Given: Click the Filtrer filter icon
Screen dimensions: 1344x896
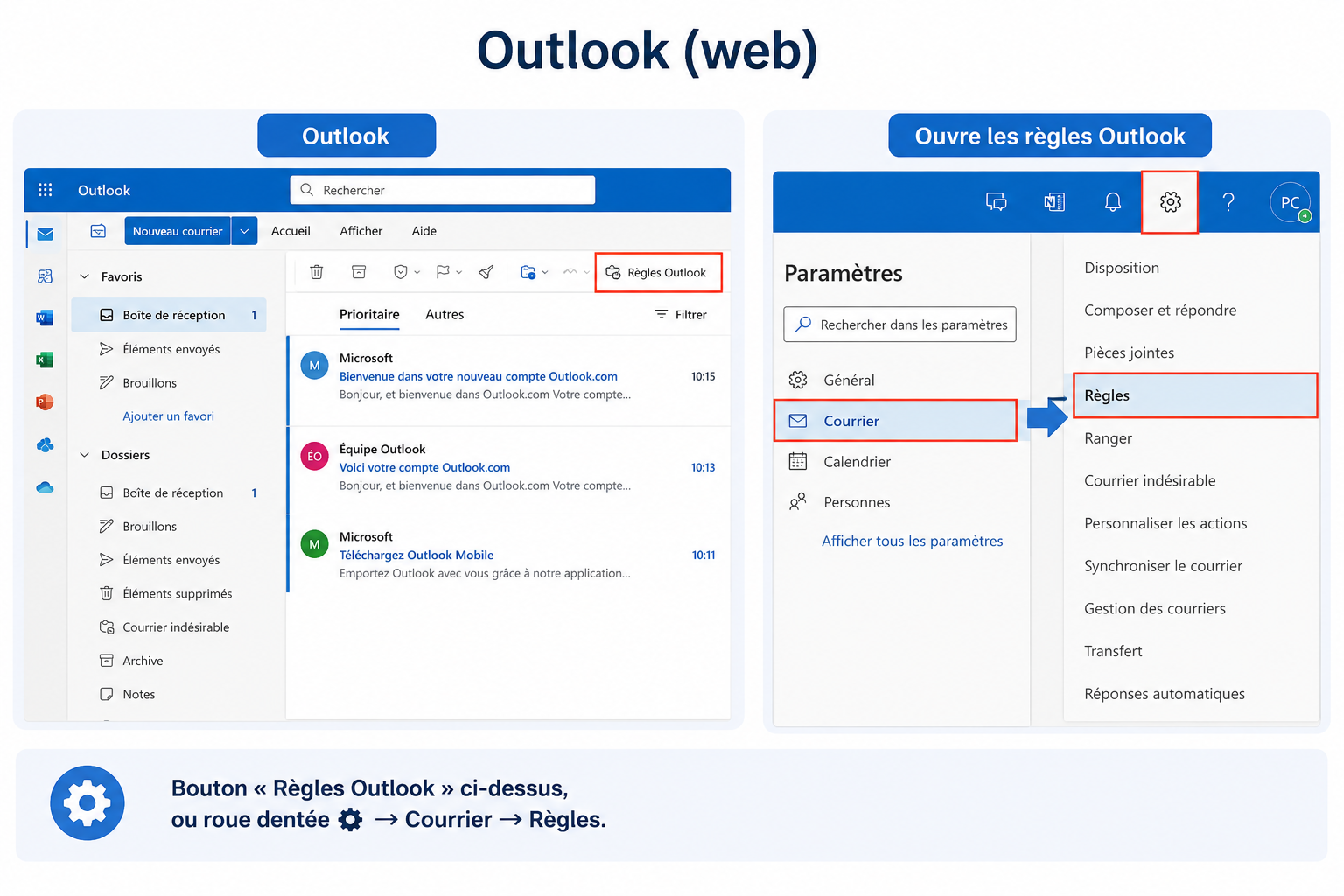Looking at the screenshot, I should [x=661, y=314].
